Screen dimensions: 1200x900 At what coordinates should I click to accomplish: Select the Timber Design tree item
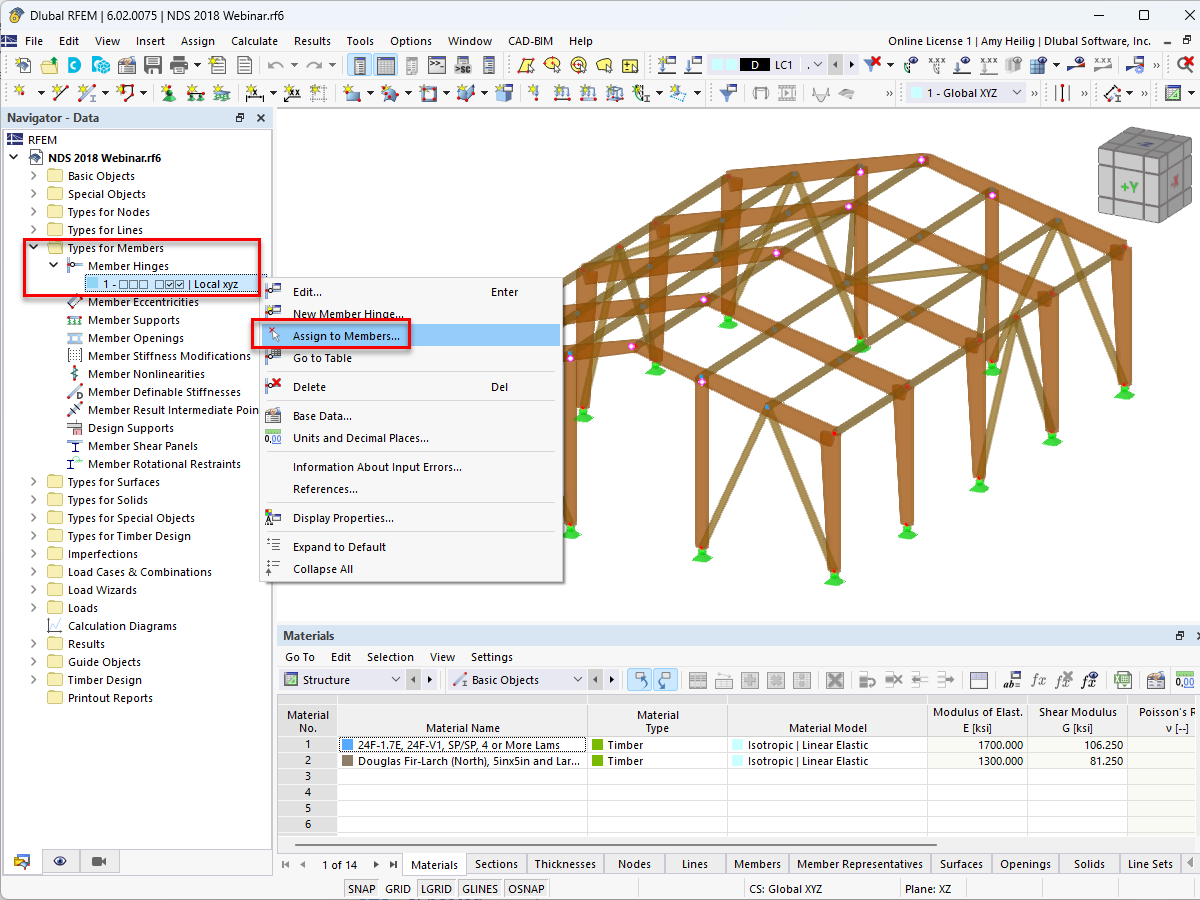point(104,680)
